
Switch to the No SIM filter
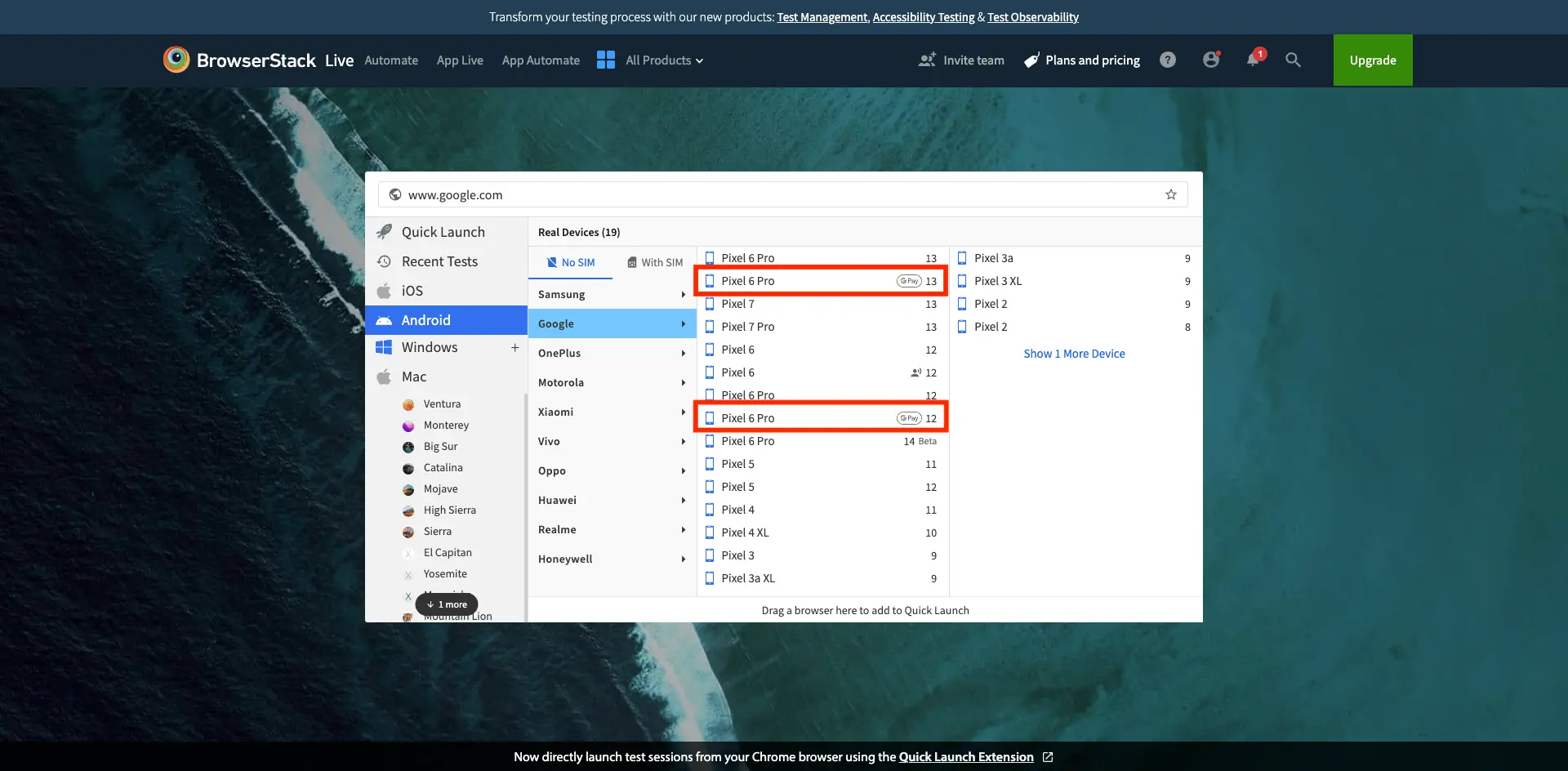[x=571, y=262]
